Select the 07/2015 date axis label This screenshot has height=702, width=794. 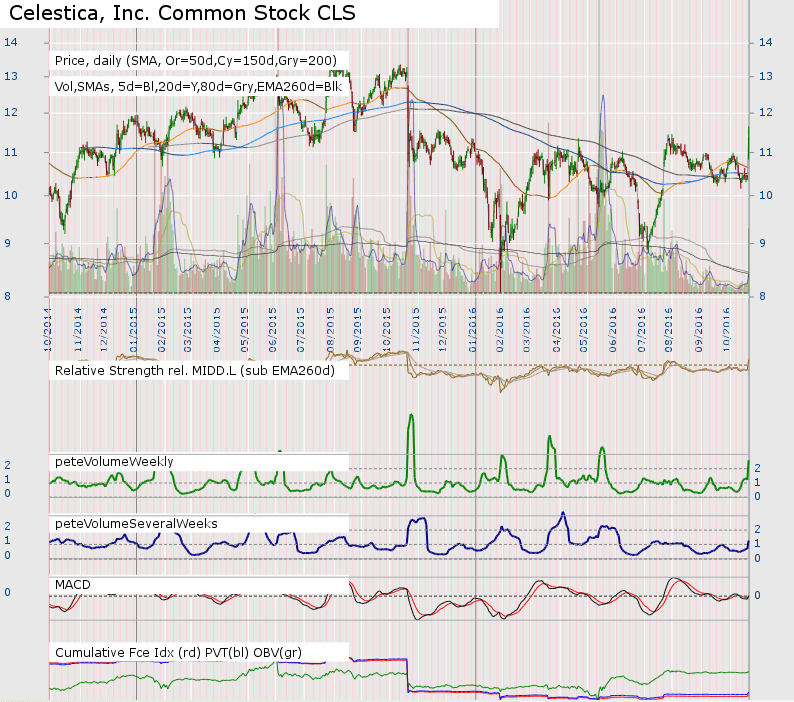tap(301, 330)
